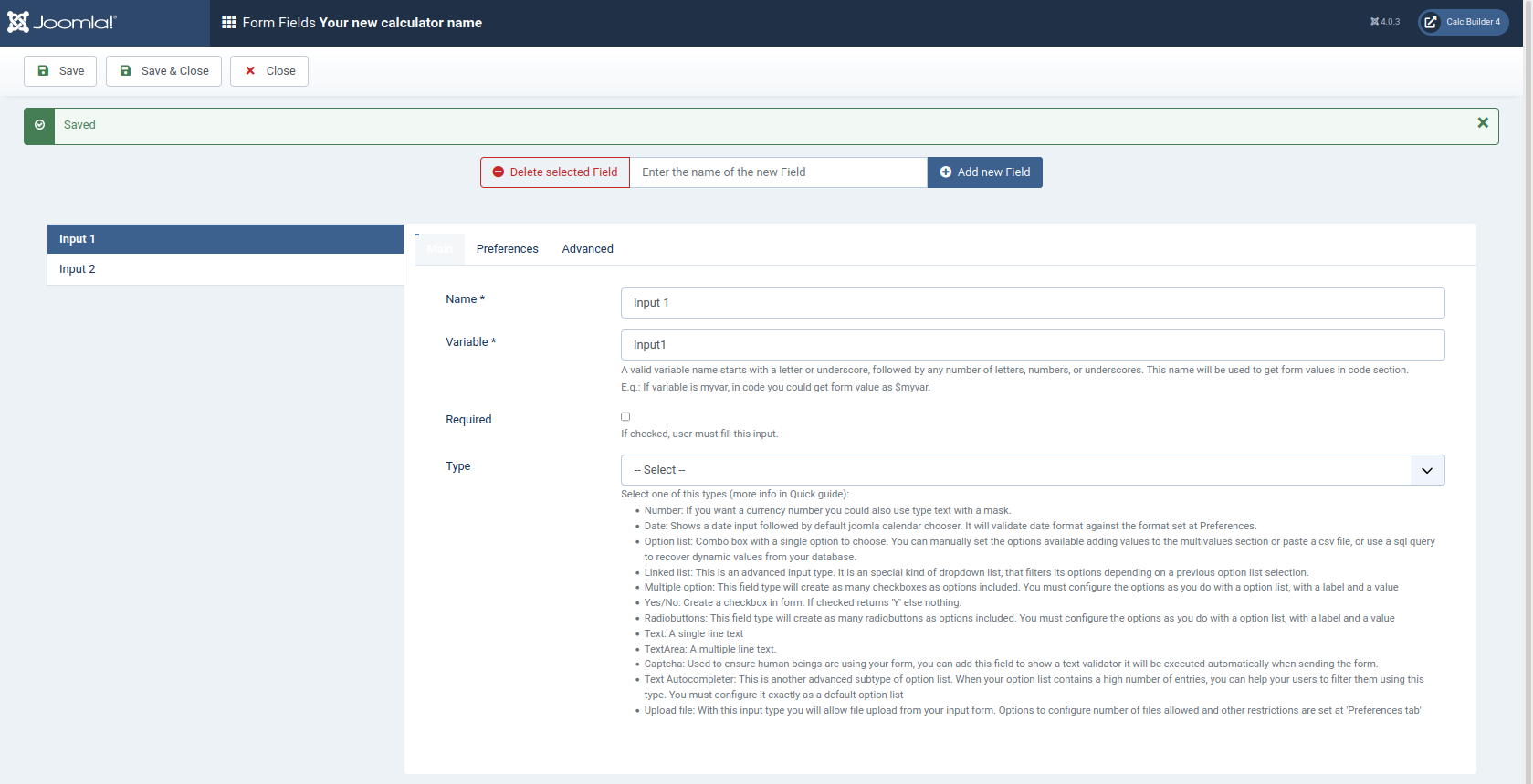The height and width of the screenshot is (784, 1533).
Task: Click the 'Number:' type description line
Action: tap(827, 510)
